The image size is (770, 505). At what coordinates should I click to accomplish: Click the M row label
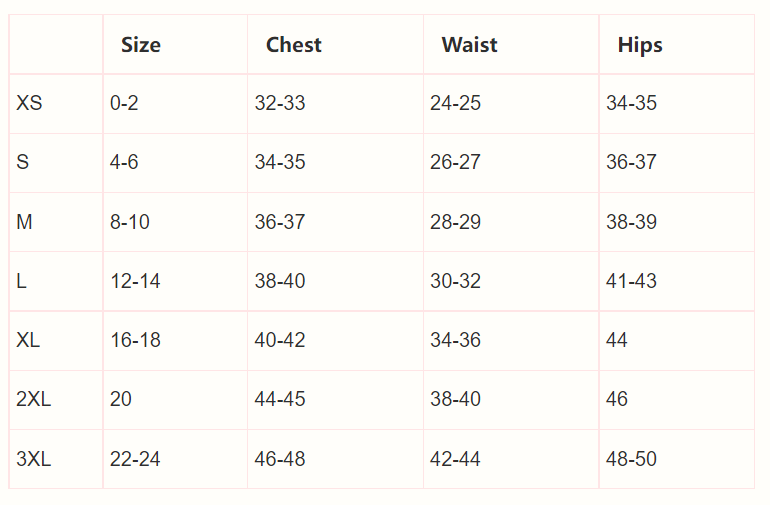[24, 222]
